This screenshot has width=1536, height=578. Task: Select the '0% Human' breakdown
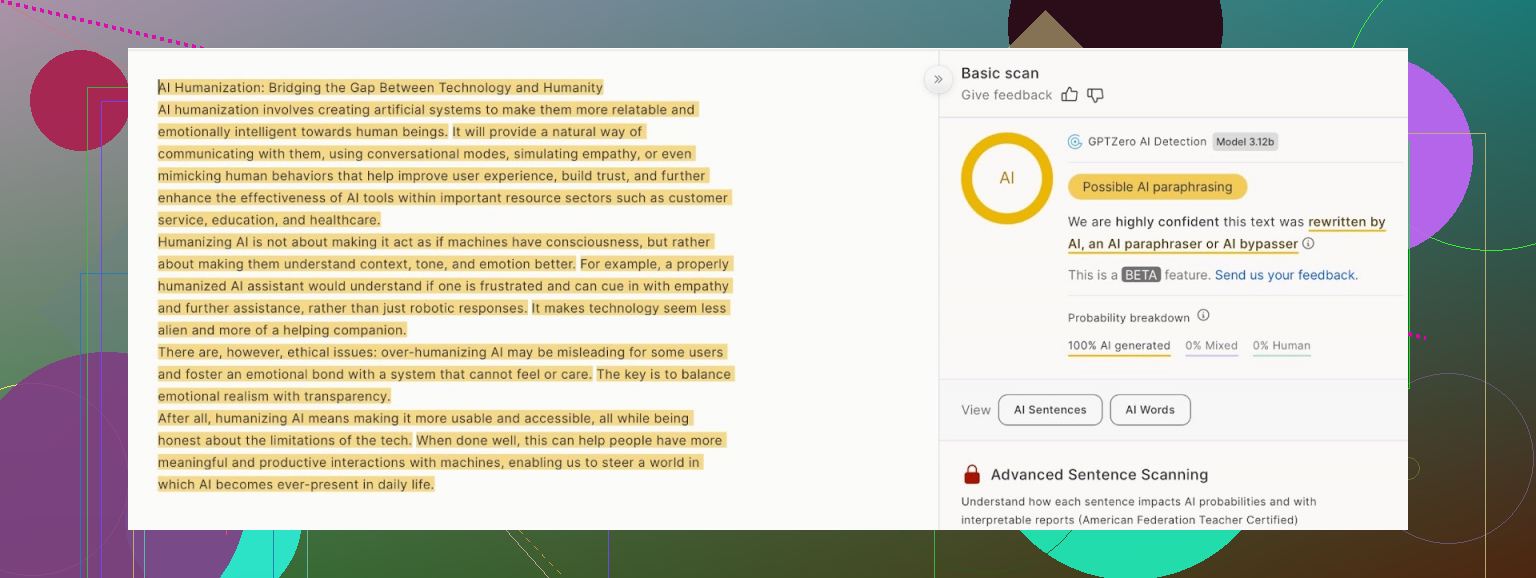click(1281, 346)
